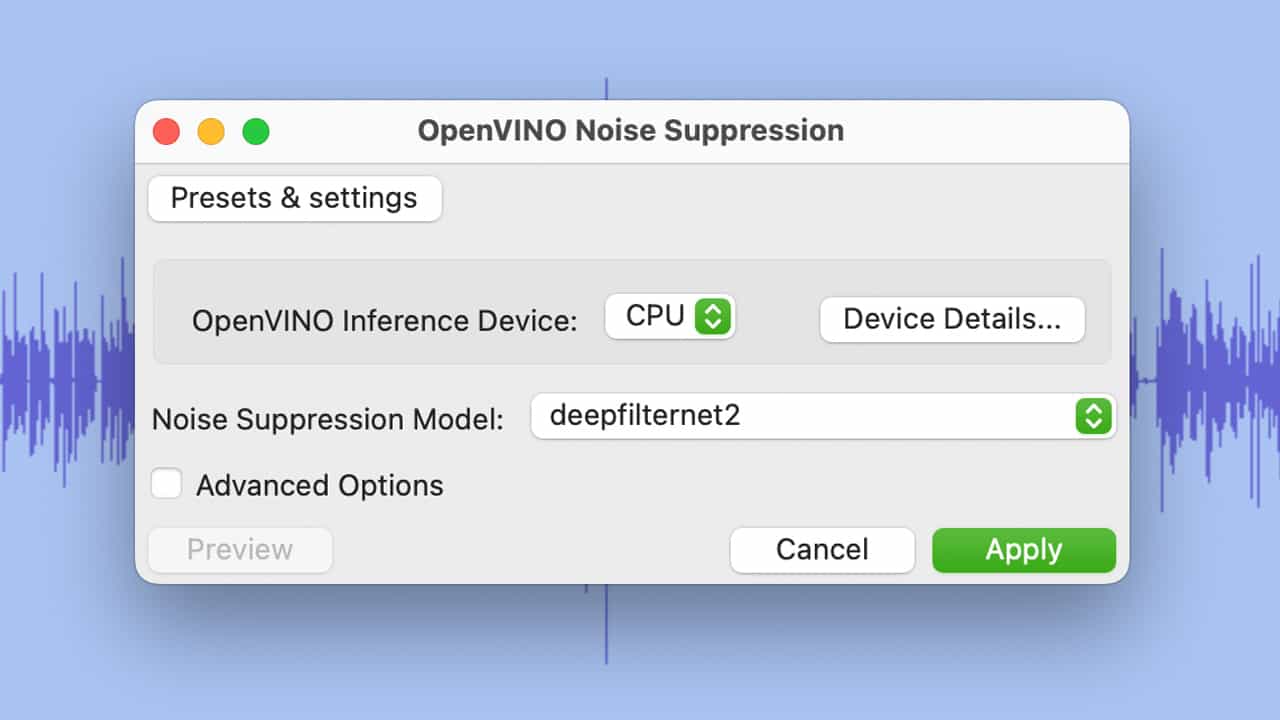
Task: Click the "Noise Suppression Model:" label
Action: pyautogui.click(x=328, y=419)
